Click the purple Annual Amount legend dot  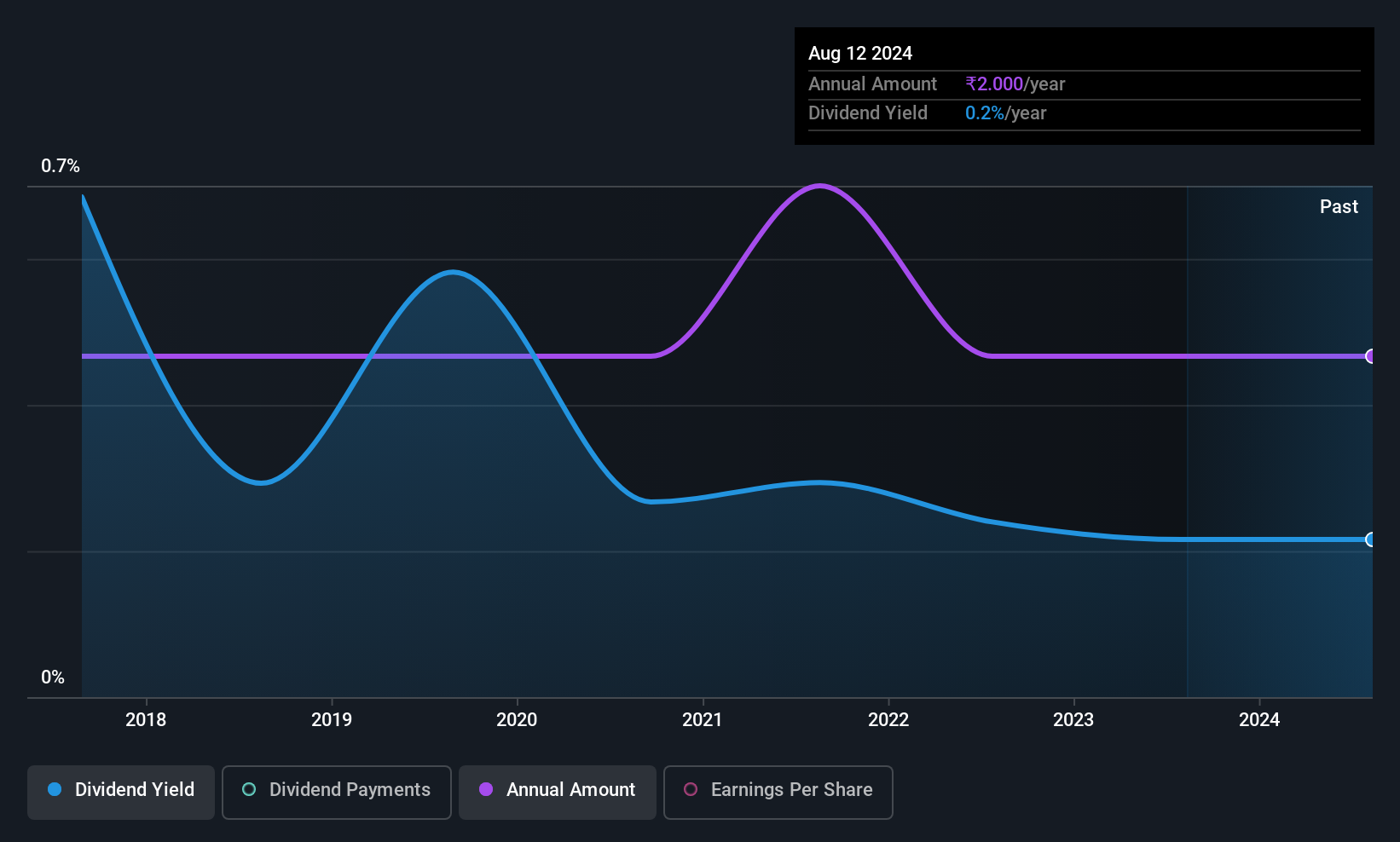click(x=486, y=789)
